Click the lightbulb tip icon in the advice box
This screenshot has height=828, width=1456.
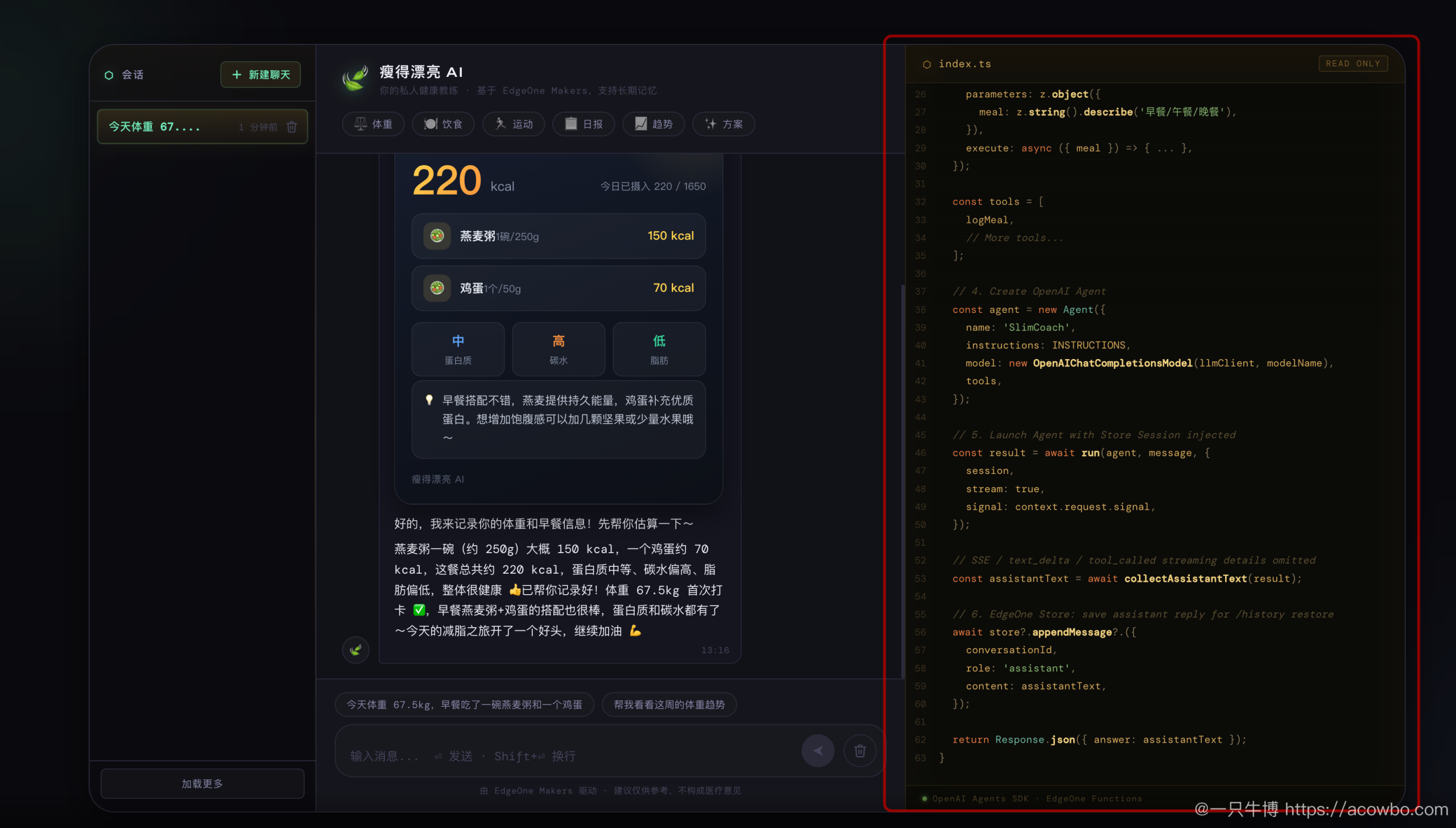point(429,400)
